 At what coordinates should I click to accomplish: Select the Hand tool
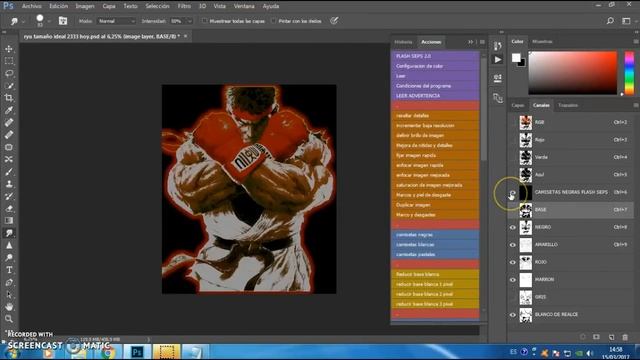[9, 307]
